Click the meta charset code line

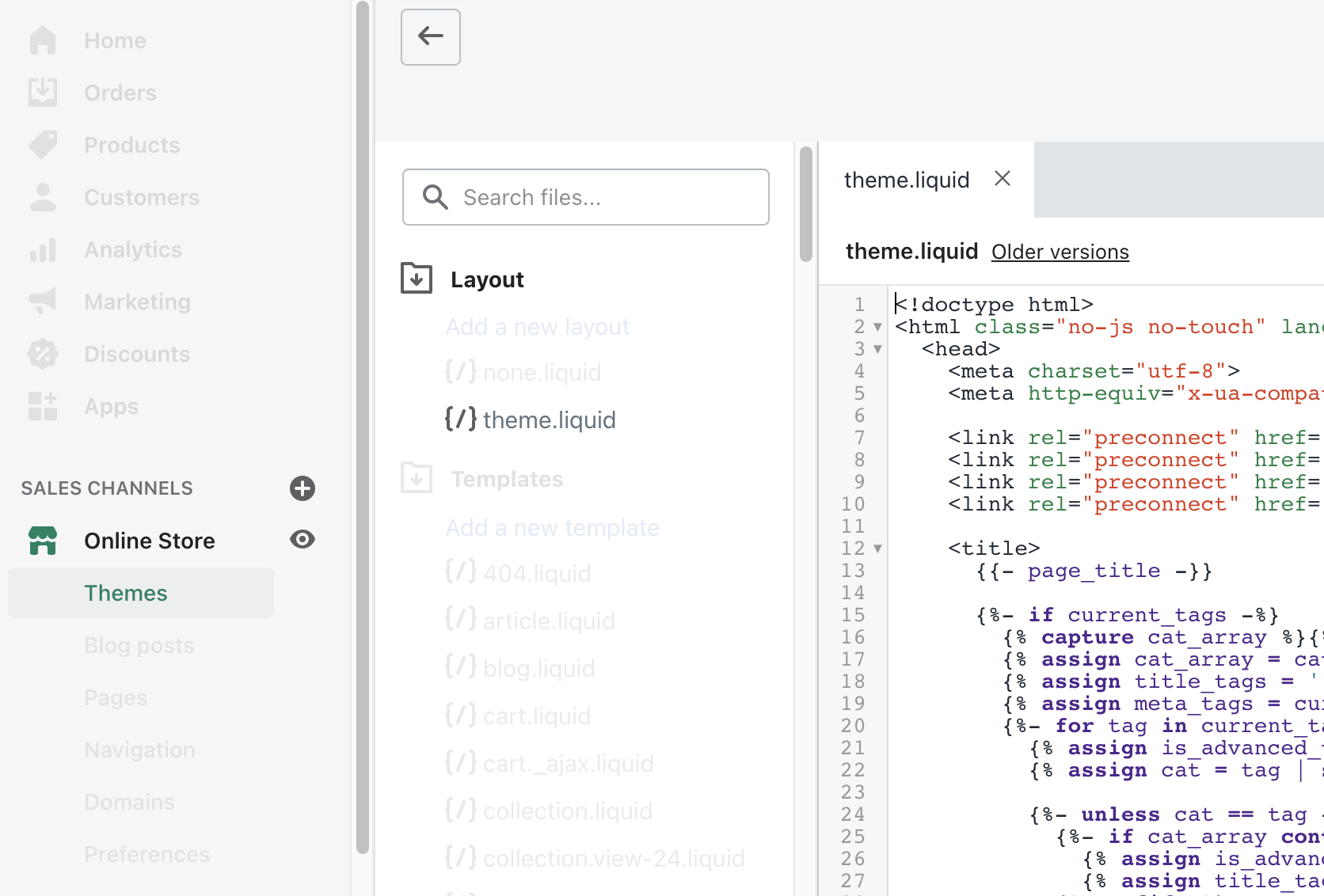pyautogui.click(x=1094, y=371)
